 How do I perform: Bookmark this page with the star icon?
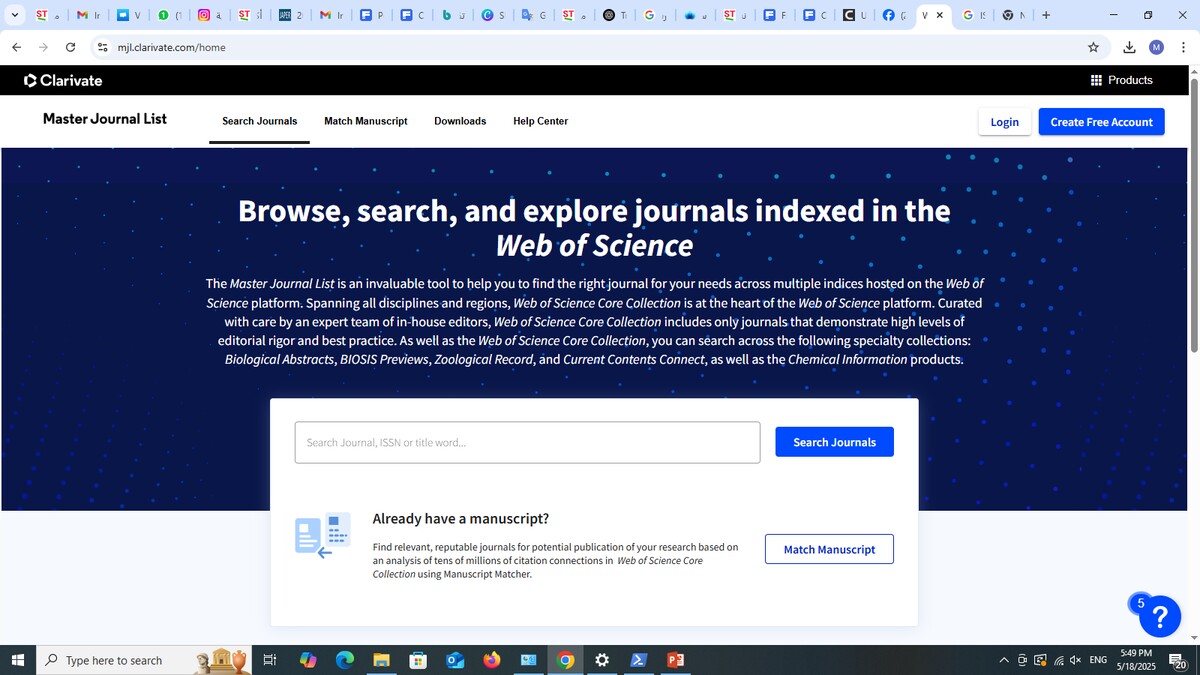[x=1093, y=47]
